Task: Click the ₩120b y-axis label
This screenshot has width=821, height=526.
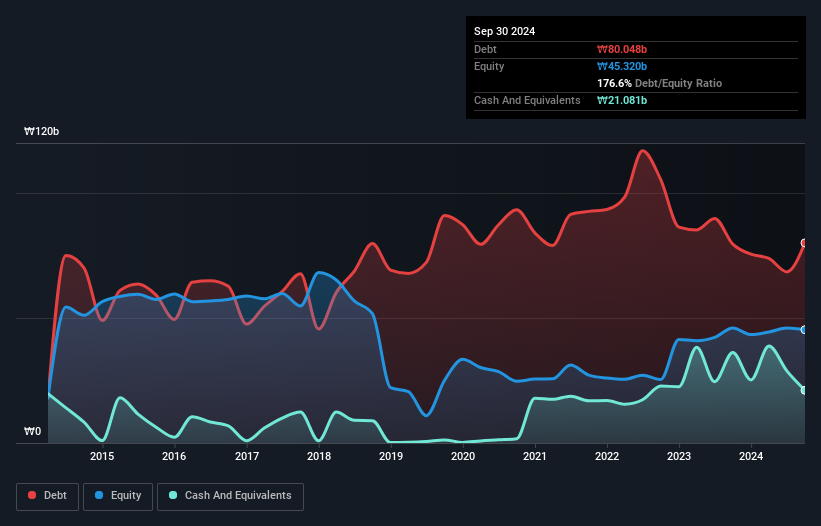Action: [41, 131]
